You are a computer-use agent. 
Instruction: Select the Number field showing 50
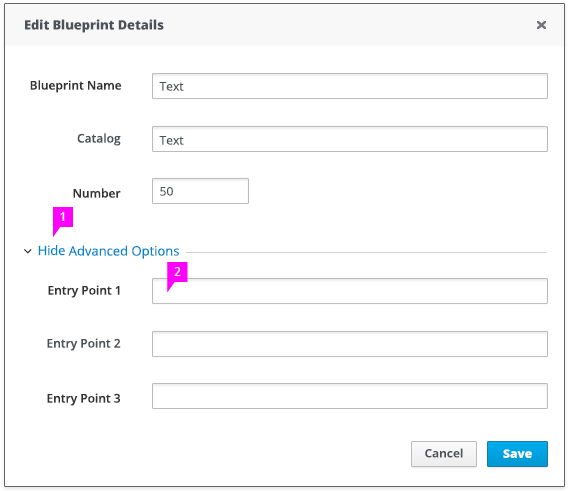[200, 191]
